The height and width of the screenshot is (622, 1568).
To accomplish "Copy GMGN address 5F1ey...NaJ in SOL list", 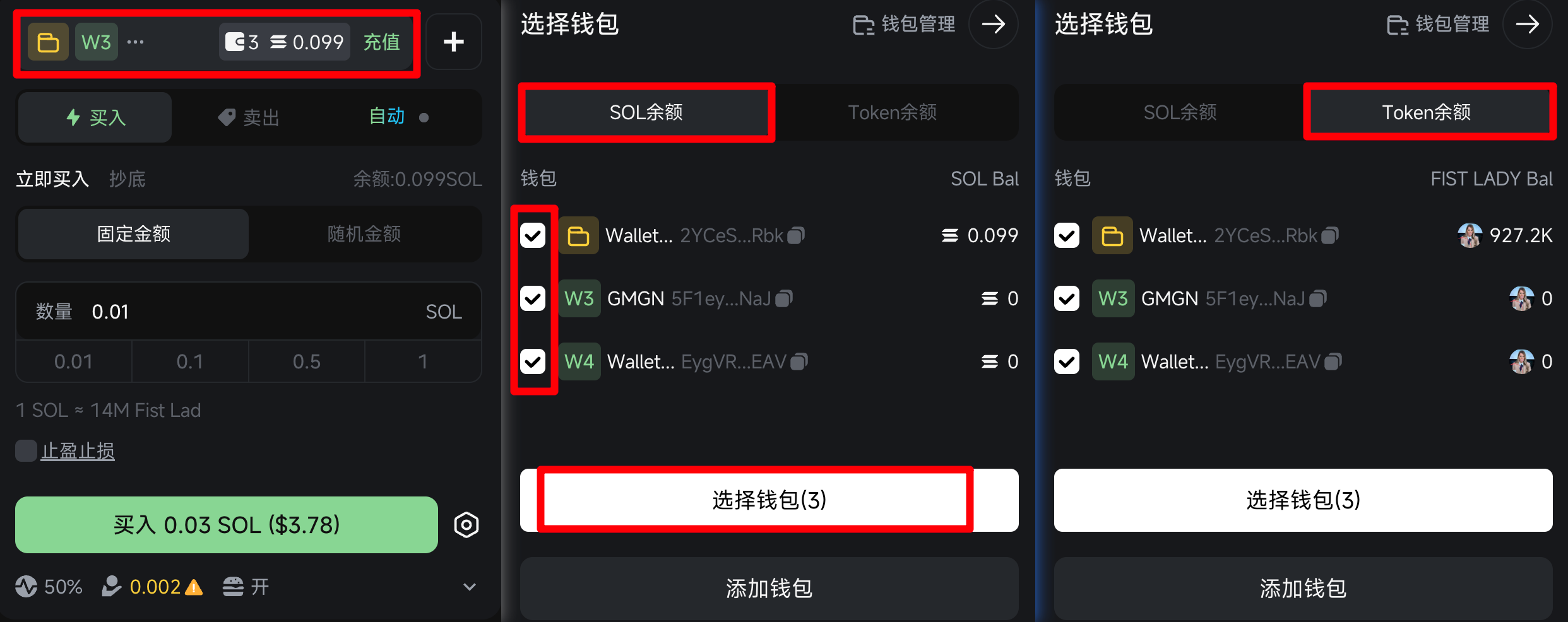I will click(785, 298).
